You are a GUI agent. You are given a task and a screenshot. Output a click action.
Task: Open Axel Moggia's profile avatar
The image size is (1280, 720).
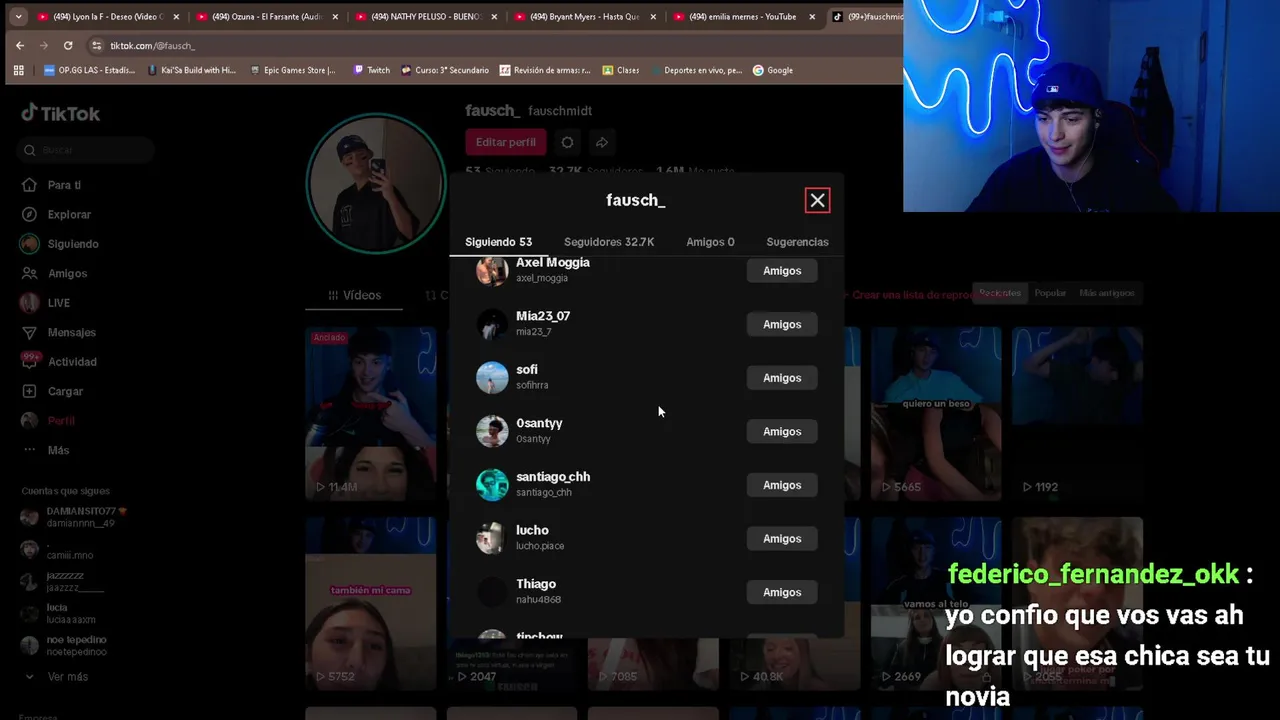(491, 270)
